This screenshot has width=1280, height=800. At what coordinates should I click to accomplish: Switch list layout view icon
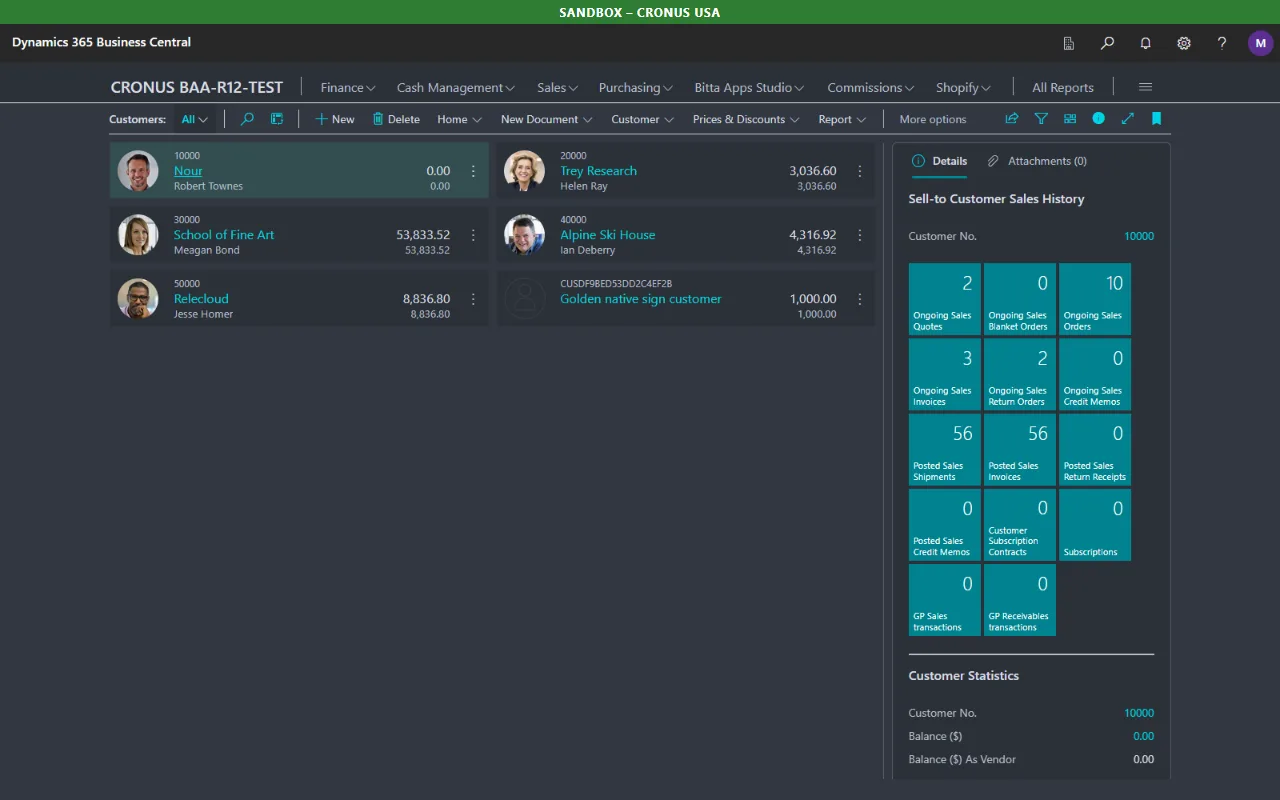pos(277,119)
